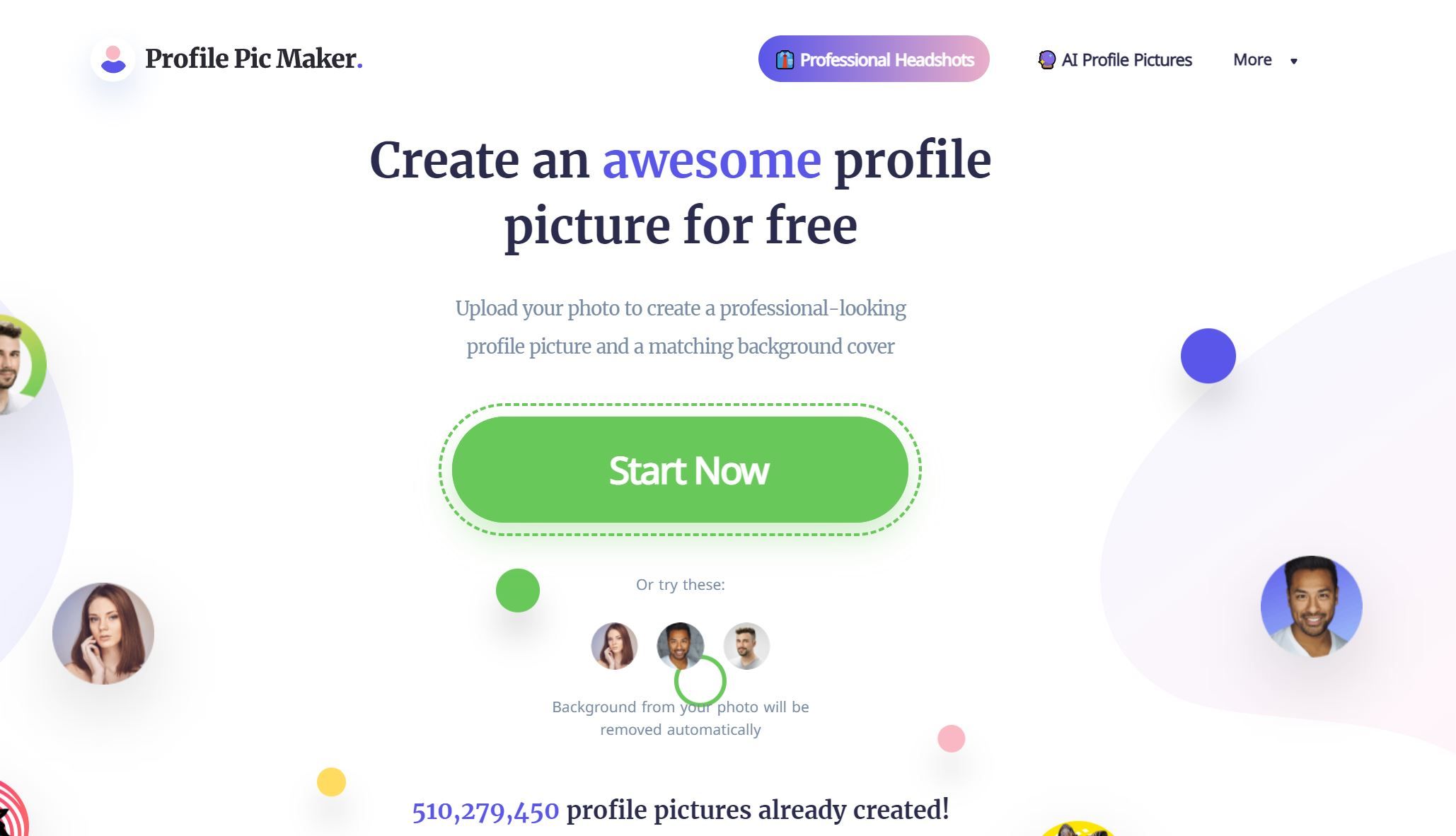Image resolution: width=1456 pixels, height=836 pixels.
Task: Expand the More navigation dropdown
Action: click(1264, 59)
